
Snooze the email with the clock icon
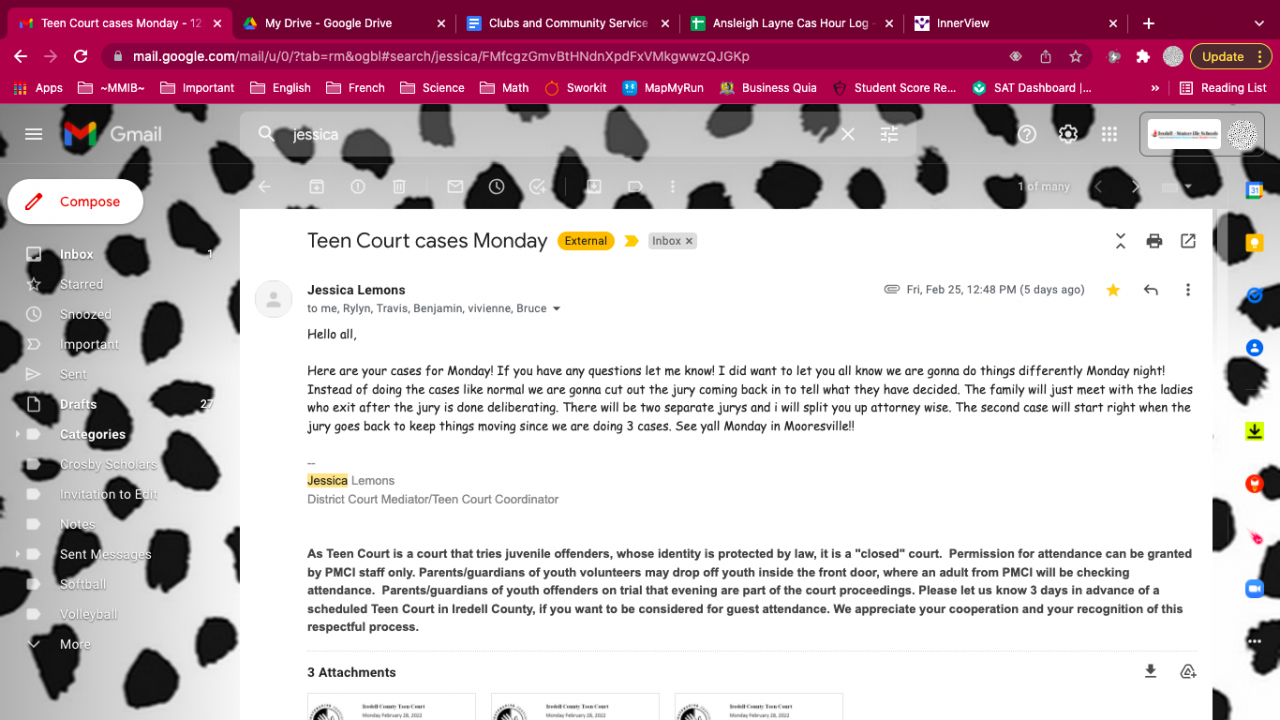coord(497,187)
